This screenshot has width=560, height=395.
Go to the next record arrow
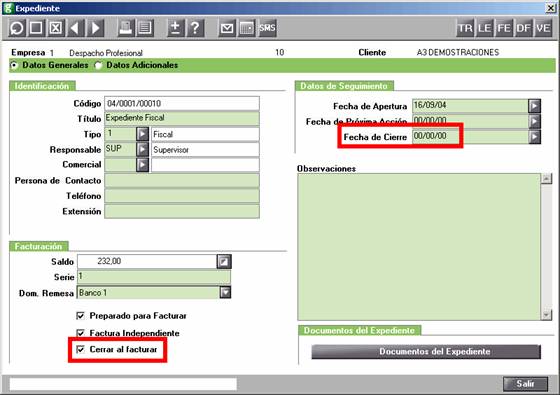pyautogui.click(x=95, y=28)
